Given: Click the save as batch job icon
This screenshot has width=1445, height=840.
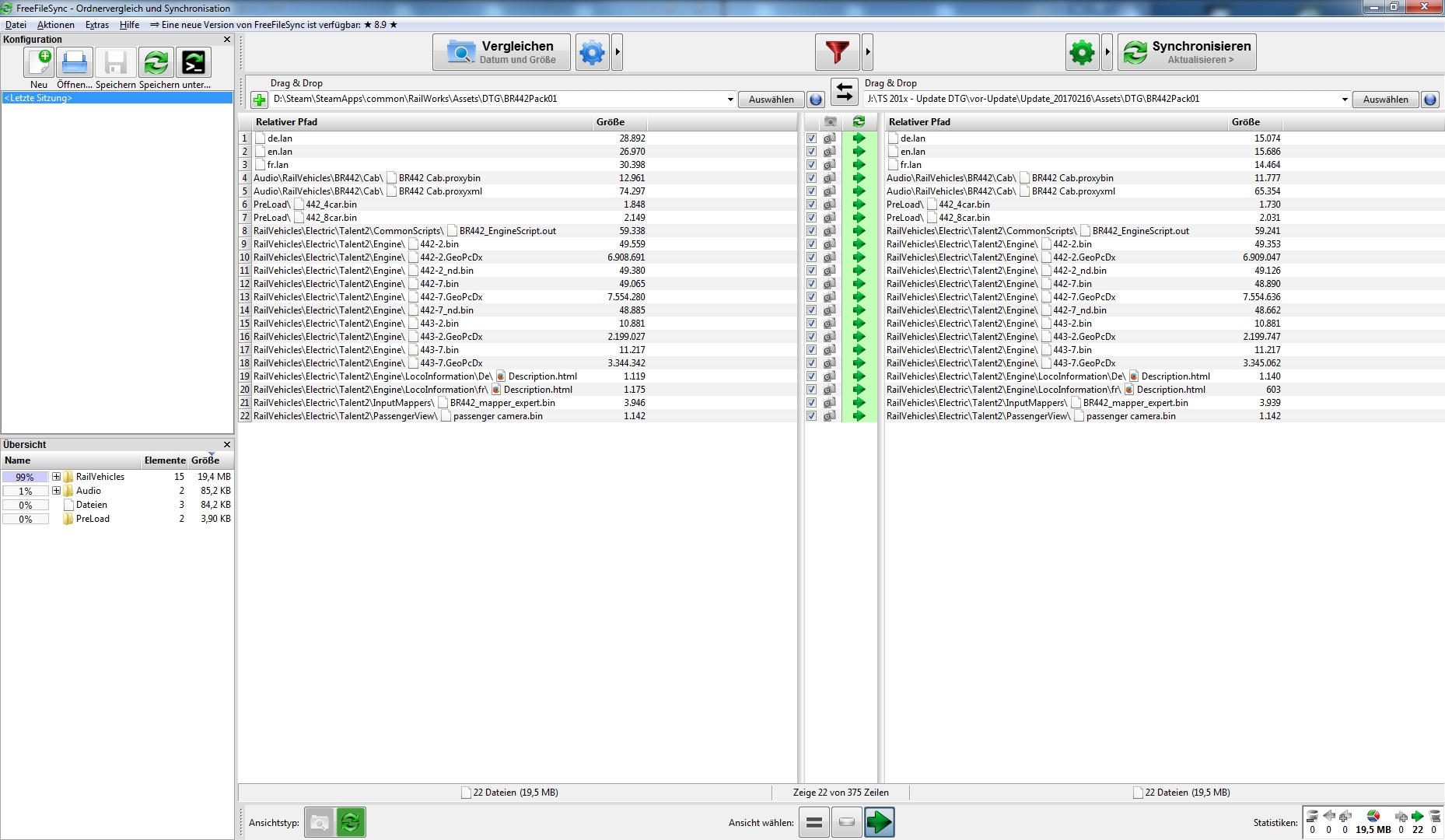Looking at the screenshot, I should click(x=194, y=62).
